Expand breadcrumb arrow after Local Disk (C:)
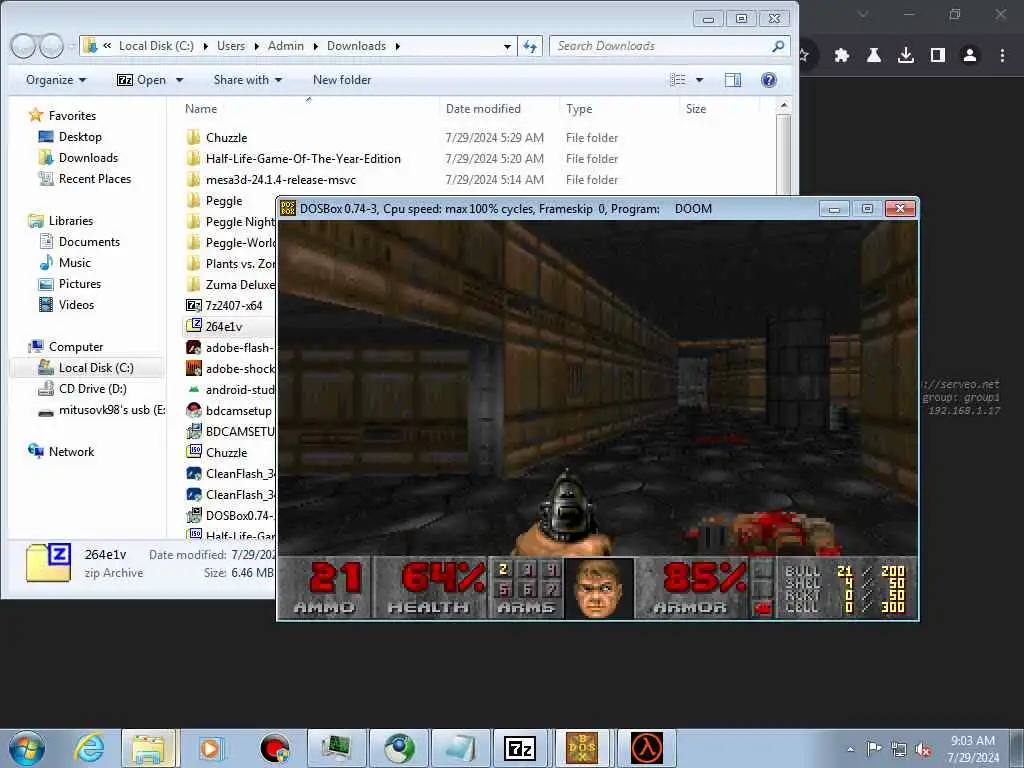Image resolution: width=1024 pixels, height=768 pixels. 205,46
